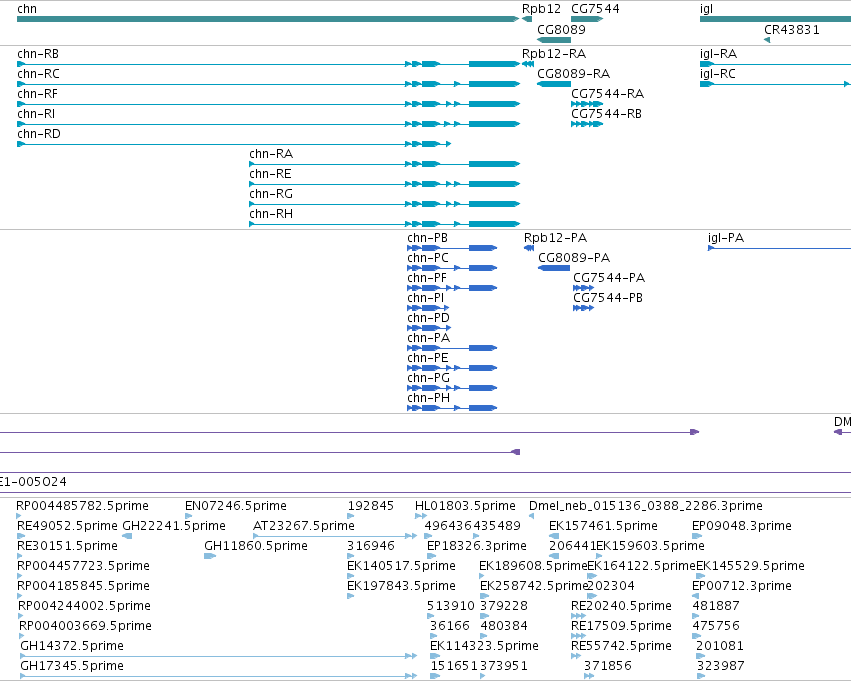Select the RP004003669.5prime EST
Viewport: 851px width, 681px height.
[x=22, y=636]
